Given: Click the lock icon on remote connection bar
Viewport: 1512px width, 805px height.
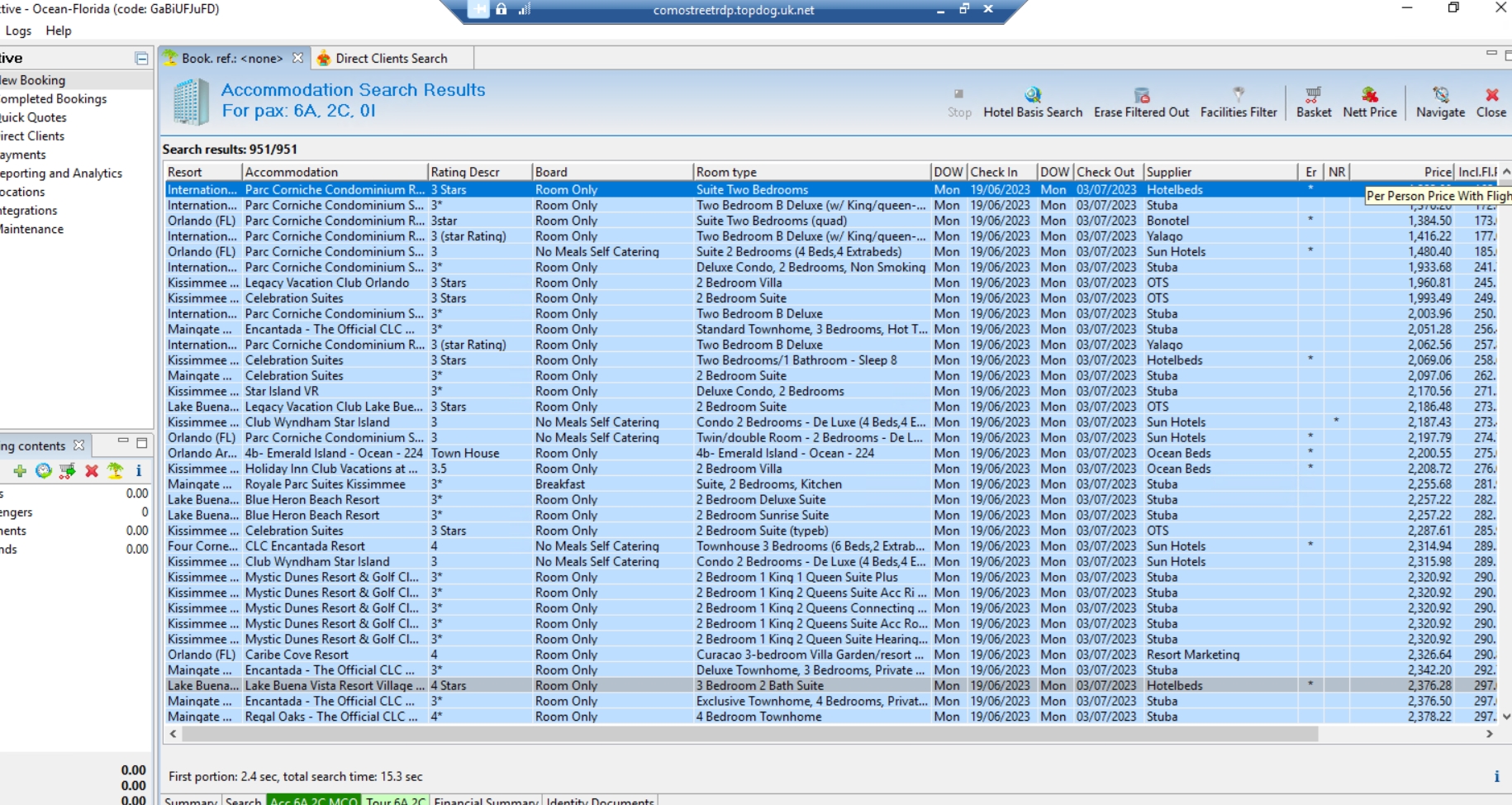Looking at the screenshot, I should (502, 9).
